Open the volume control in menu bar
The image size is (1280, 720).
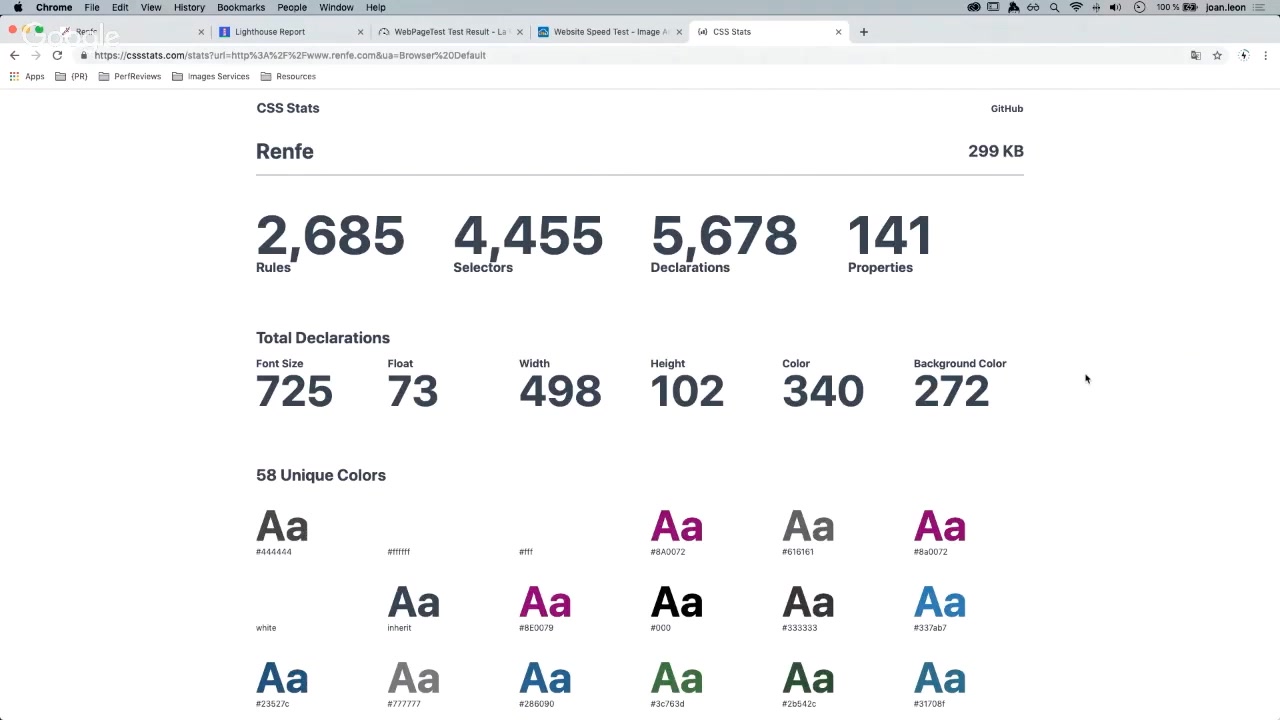1116,7
